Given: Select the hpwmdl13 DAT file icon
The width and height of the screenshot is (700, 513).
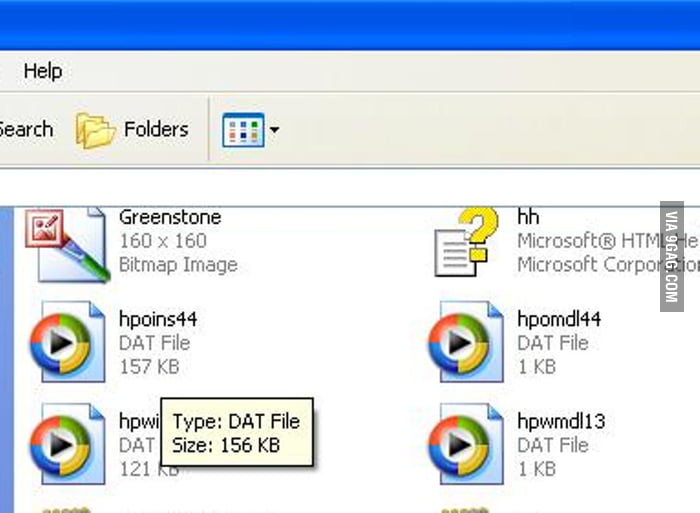Looking at the screenshot, I should (466, 444).
